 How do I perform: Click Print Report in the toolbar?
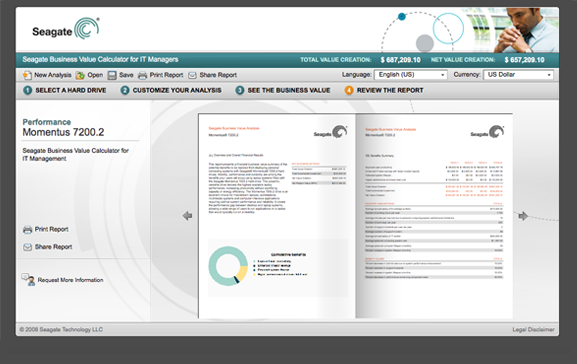click(166, 75)
